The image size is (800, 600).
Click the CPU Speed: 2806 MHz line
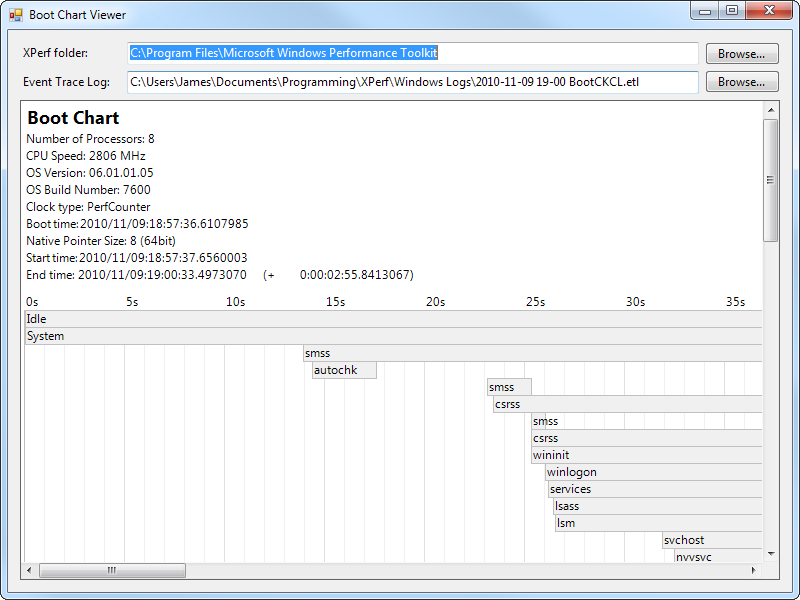[86, 156]
